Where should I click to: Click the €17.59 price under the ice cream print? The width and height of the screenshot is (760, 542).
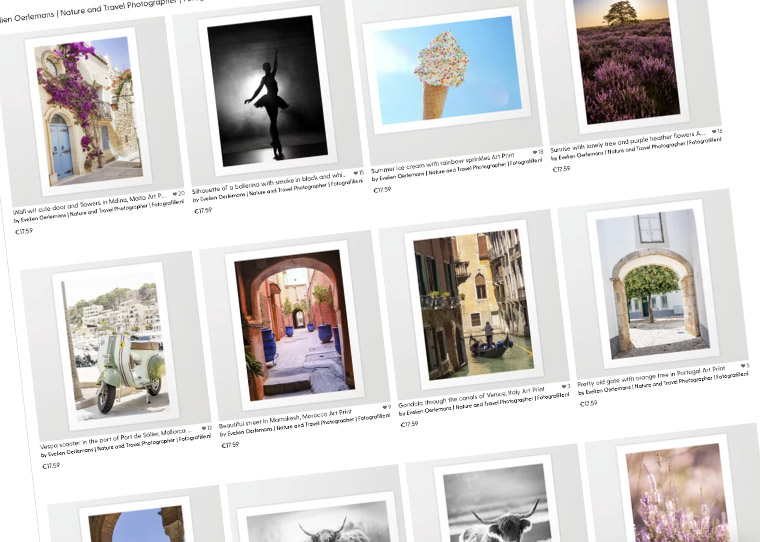pos(382,190)
